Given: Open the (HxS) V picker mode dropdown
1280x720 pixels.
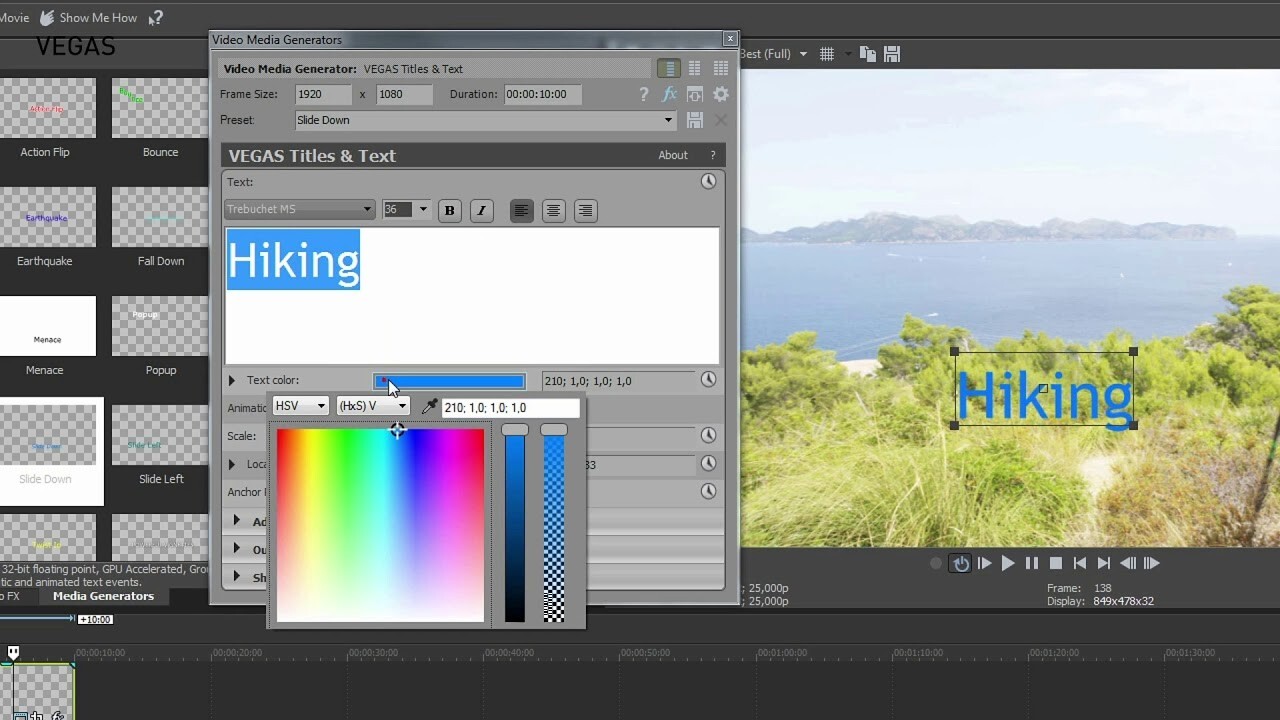Looking at the screenshot, I should (373, 406).
